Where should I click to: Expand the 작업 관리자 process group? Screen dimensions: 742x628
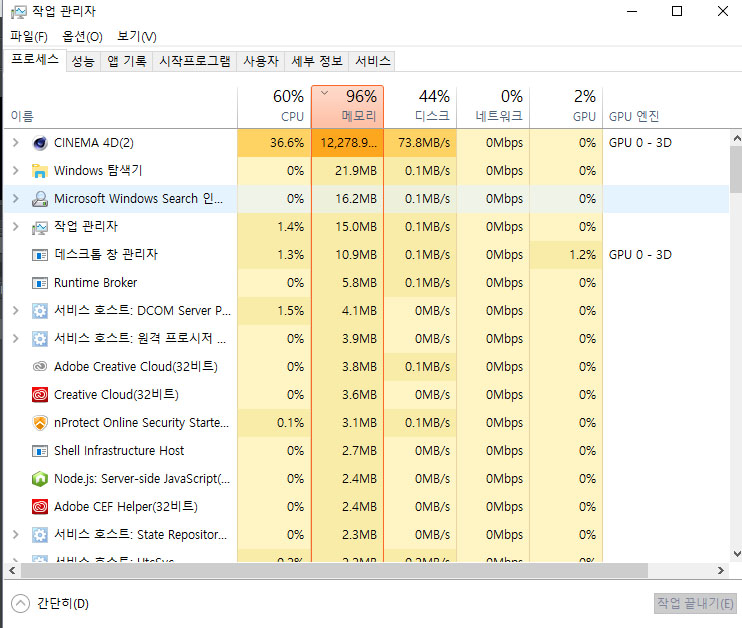tap(16, 227)
